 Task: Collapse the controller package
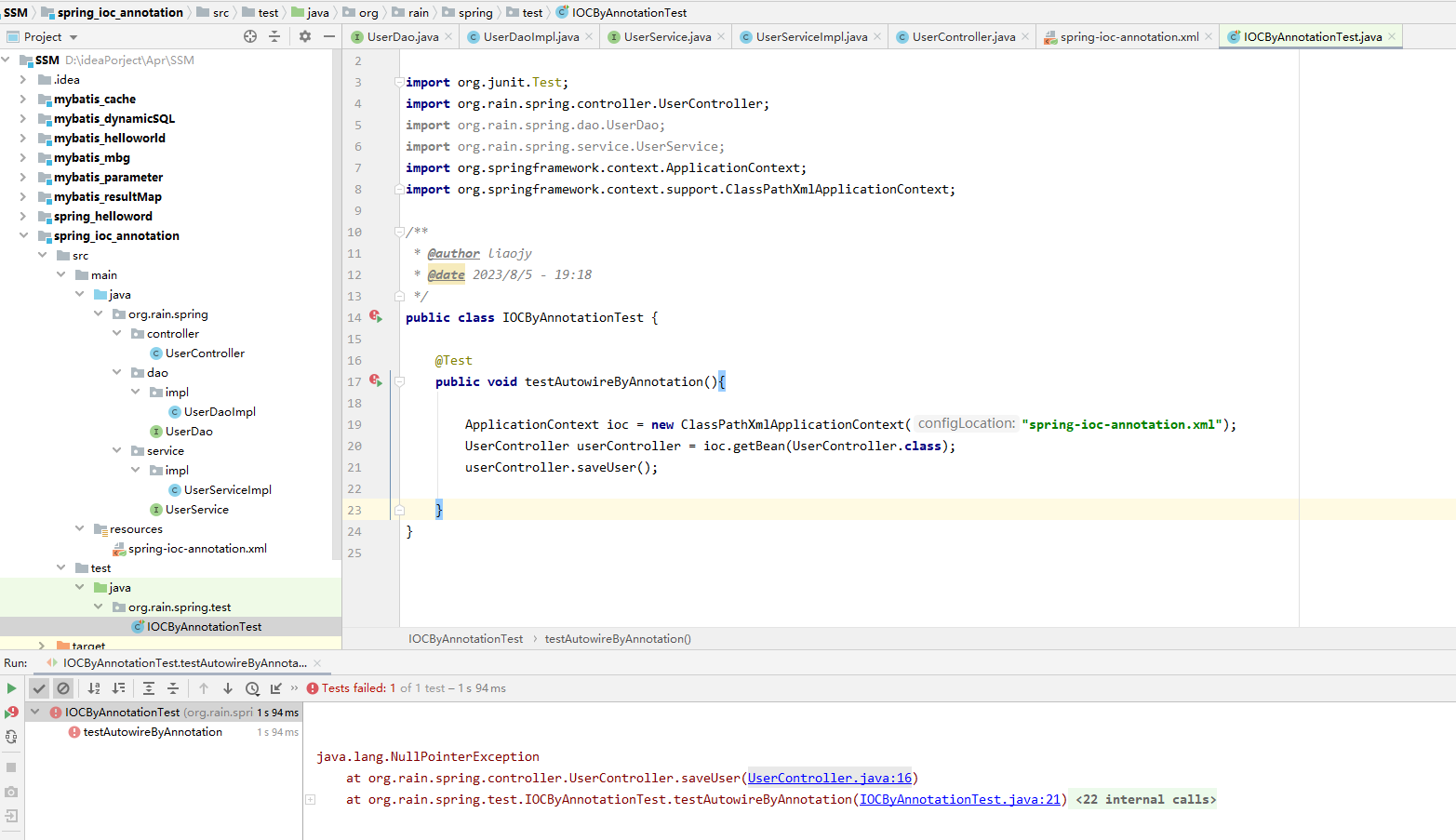tap(116, 333)
